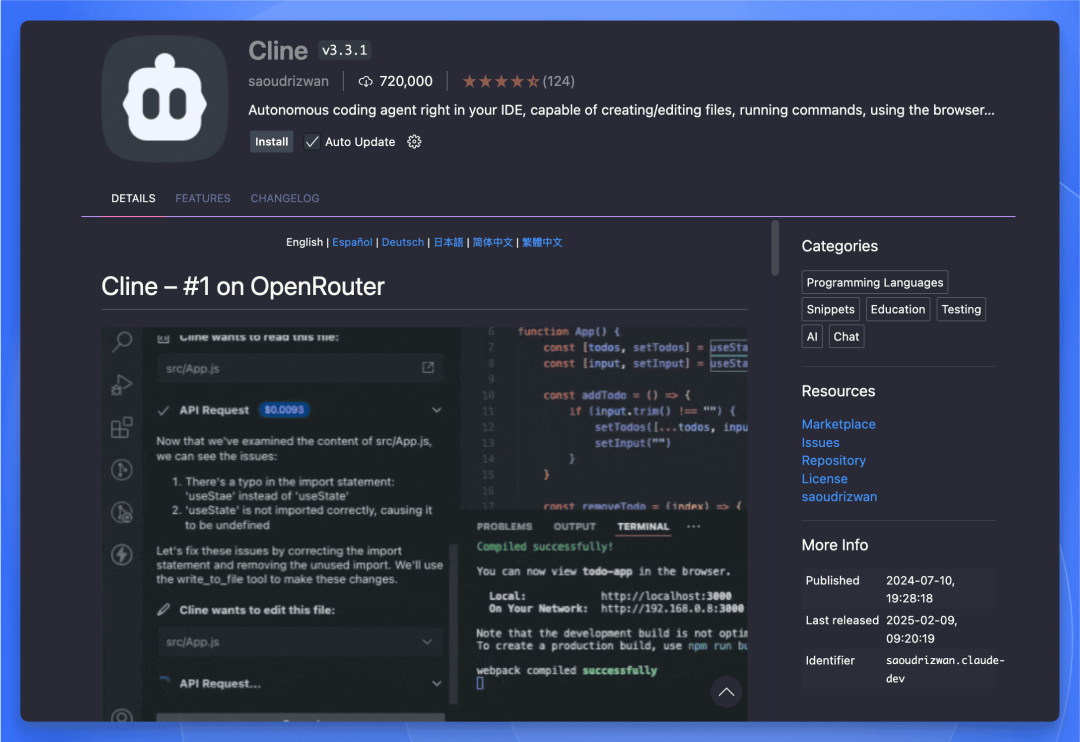Click extensions blocks icon in README screenshot

122,427
